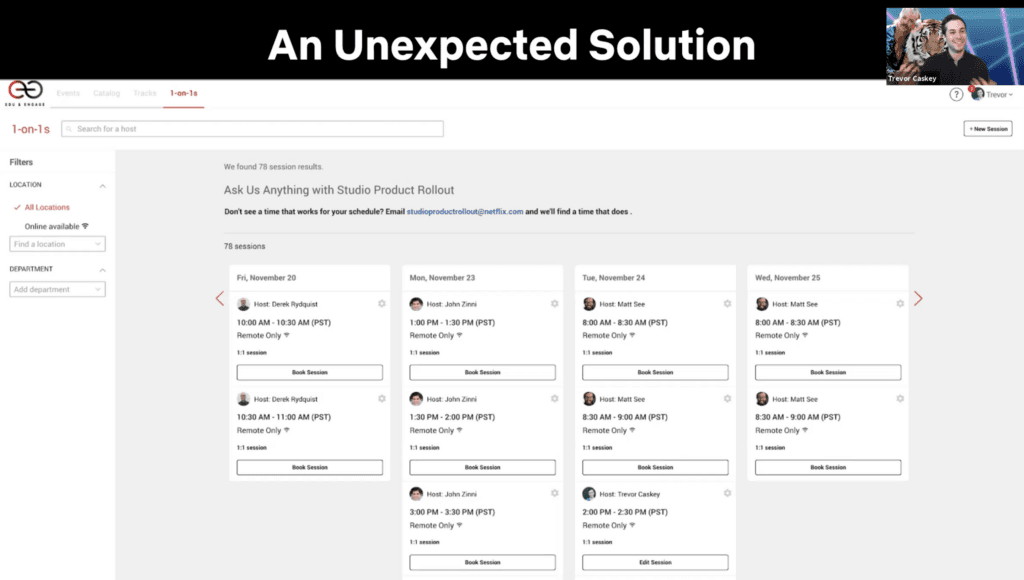Click the Edu & Engage logo
The height and width of the screenshot is (580, 1024).
25,93
